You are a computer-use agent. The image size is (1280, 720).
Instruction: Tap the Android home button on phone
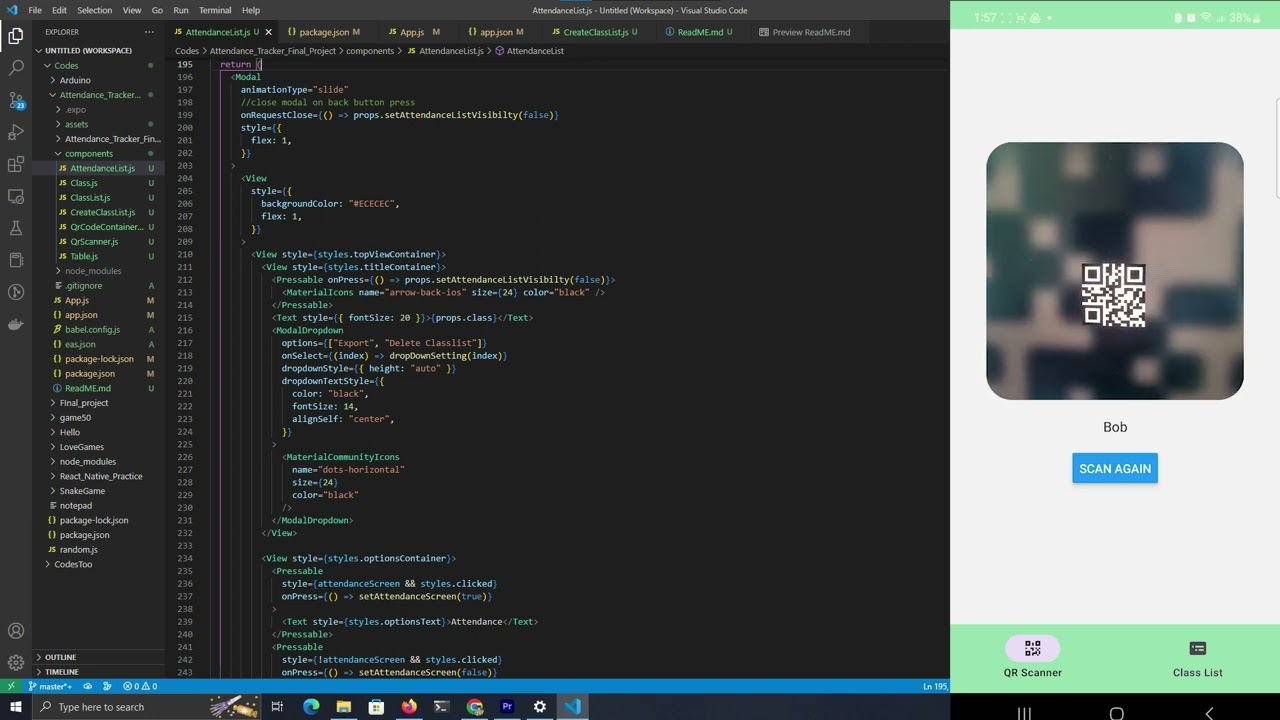(x=1116, y=713)
